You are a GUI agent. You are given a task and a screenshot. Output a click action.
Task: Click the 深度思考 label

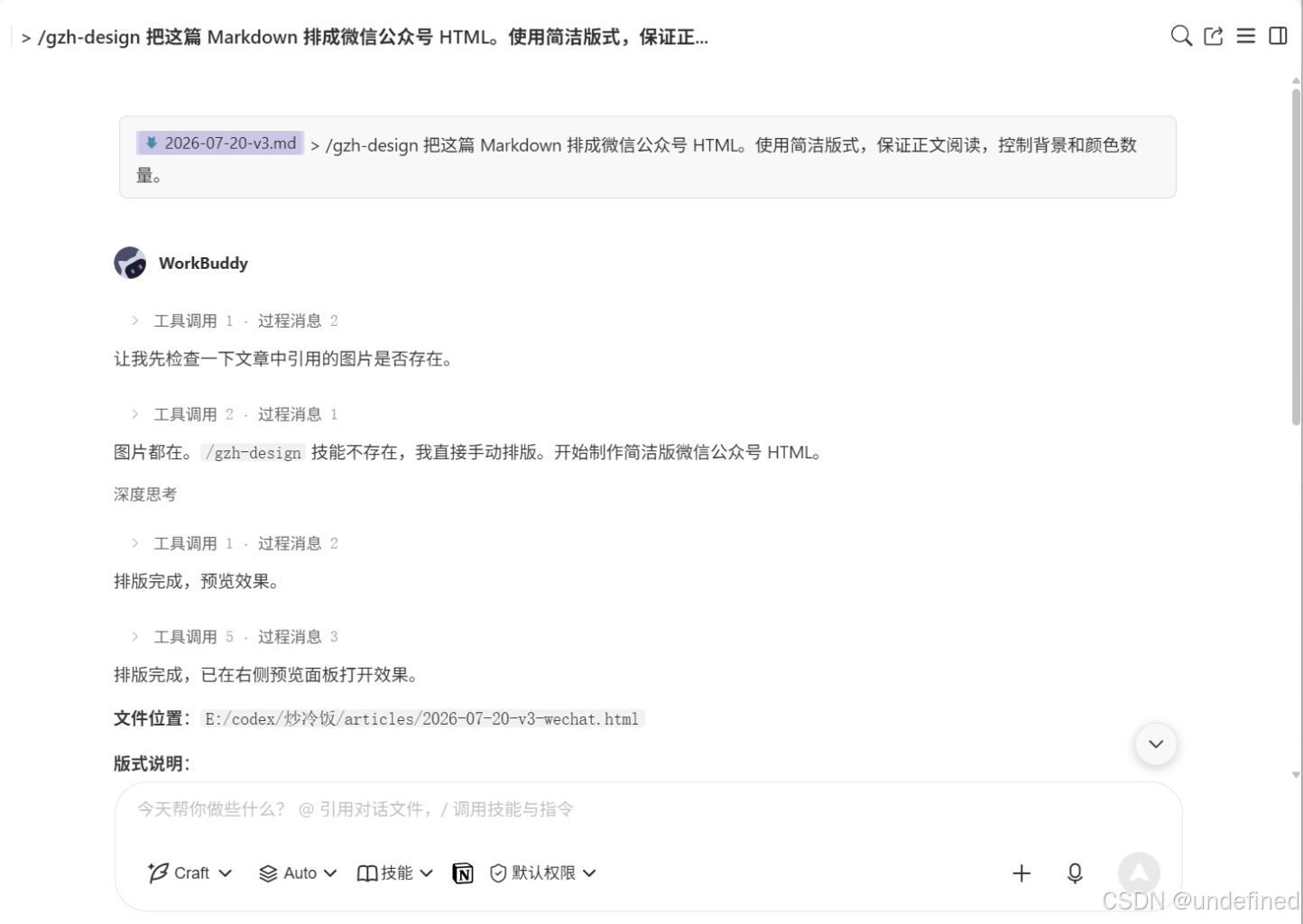145,494
